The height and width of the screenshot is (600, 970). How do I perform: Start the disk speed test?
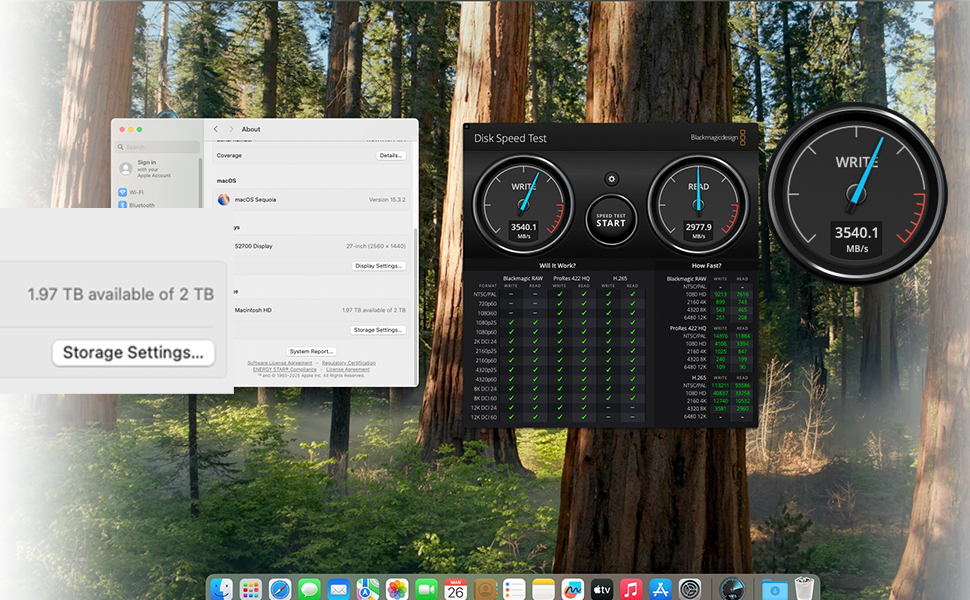coord(611,218)
